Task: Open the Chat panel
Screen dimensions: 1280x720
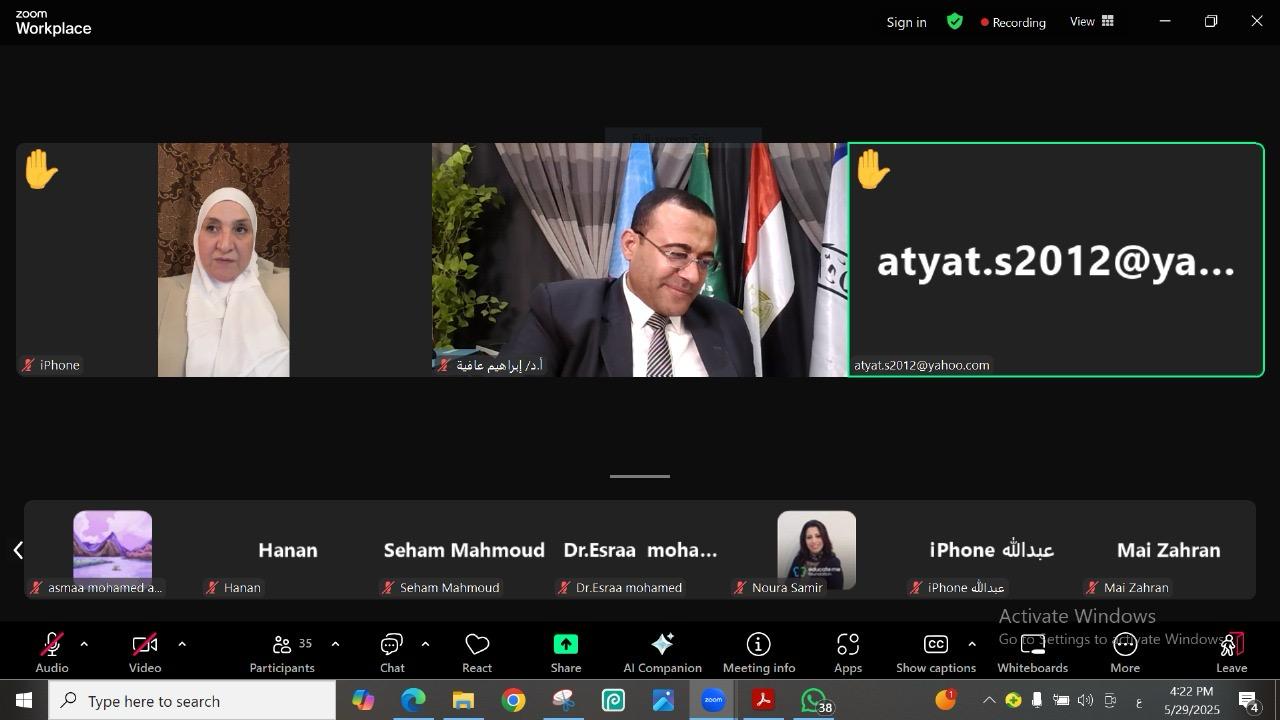Action: coord(392,652)
